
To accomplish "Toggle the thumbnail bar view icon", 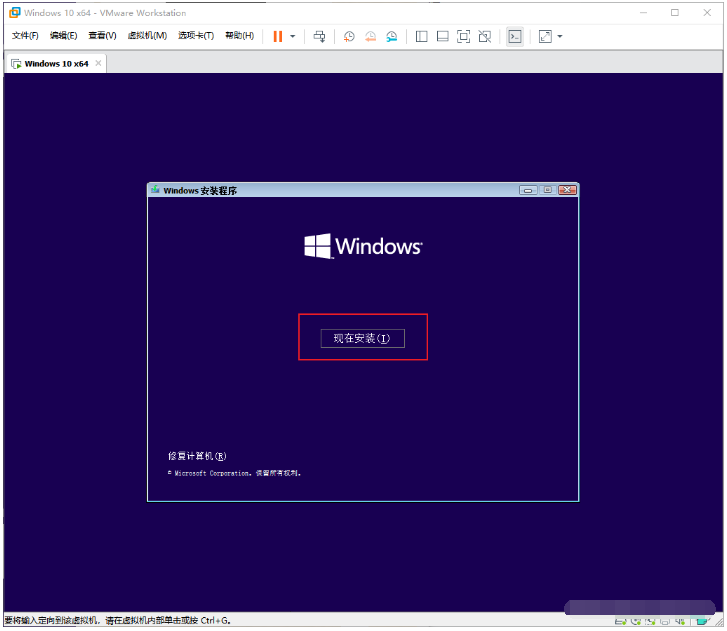I will coord(442,36).
